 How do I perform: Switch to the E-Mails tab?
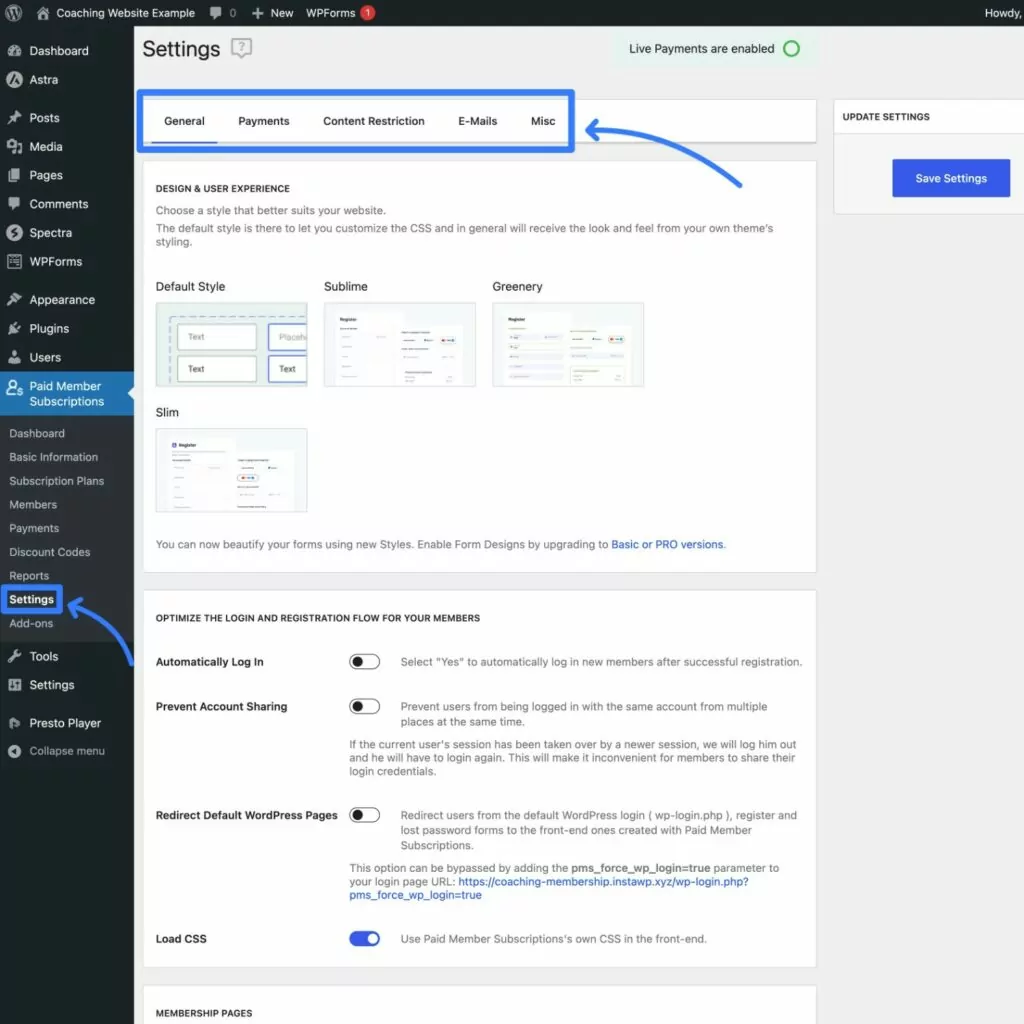pos(477,121)
